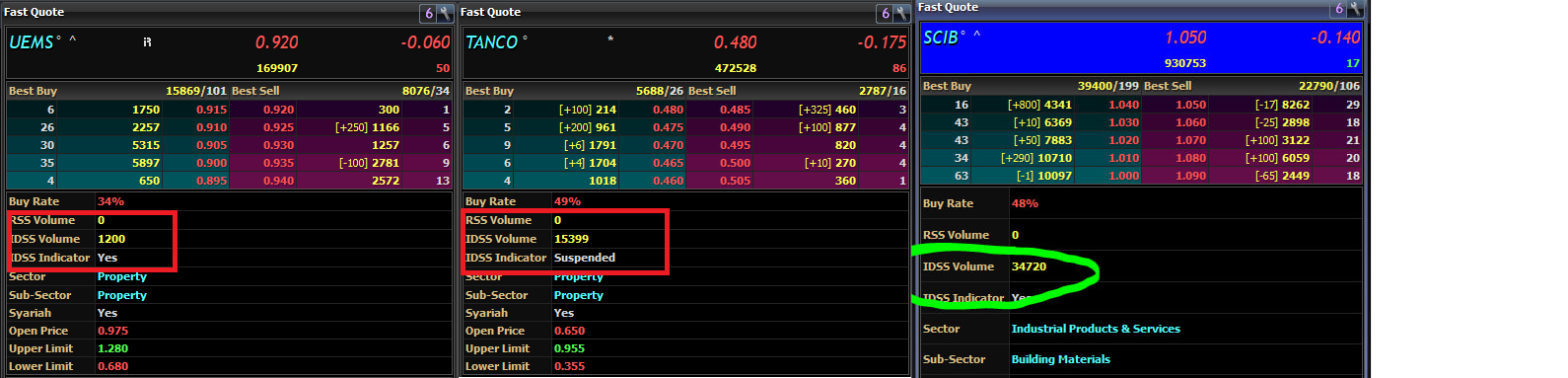The height and width of the screenshot is (378, 1568).
Task: Click SCIB last price 1.050 in header
Action: click(1185, 38)
